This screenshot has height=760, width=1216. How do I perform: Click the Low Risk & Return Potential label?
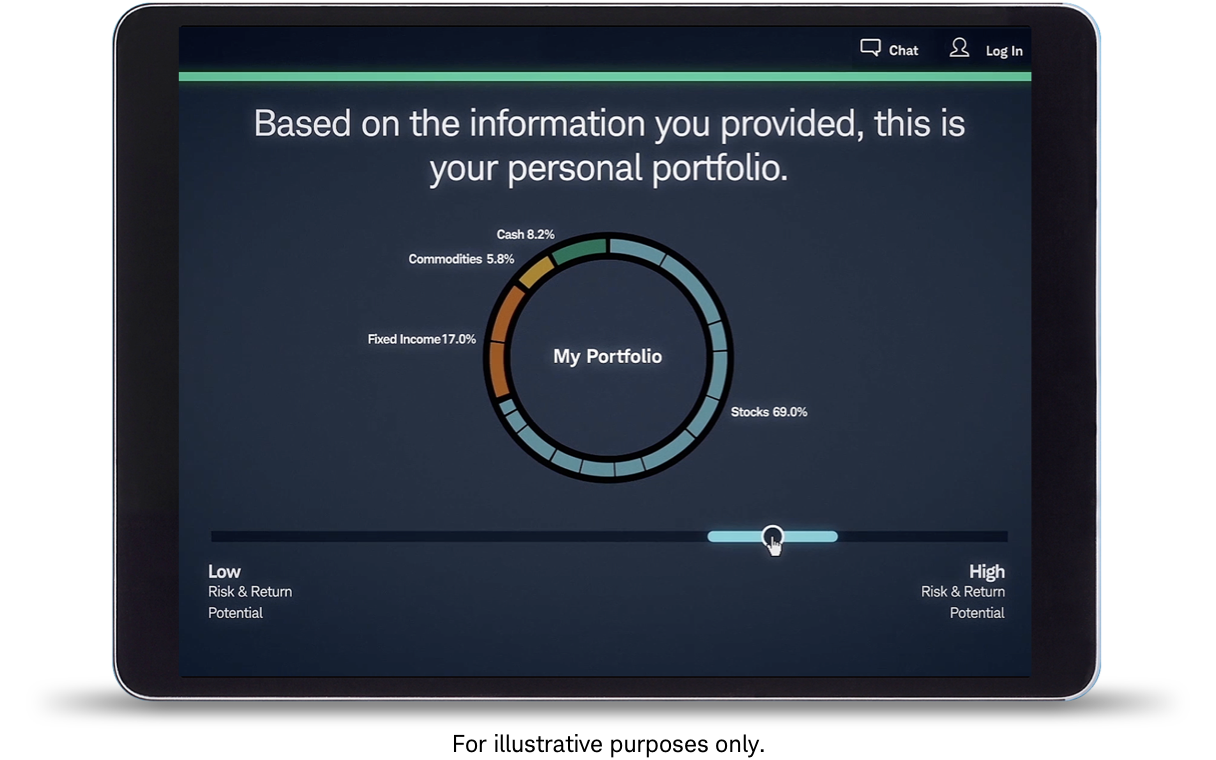(x=250, y=592)
